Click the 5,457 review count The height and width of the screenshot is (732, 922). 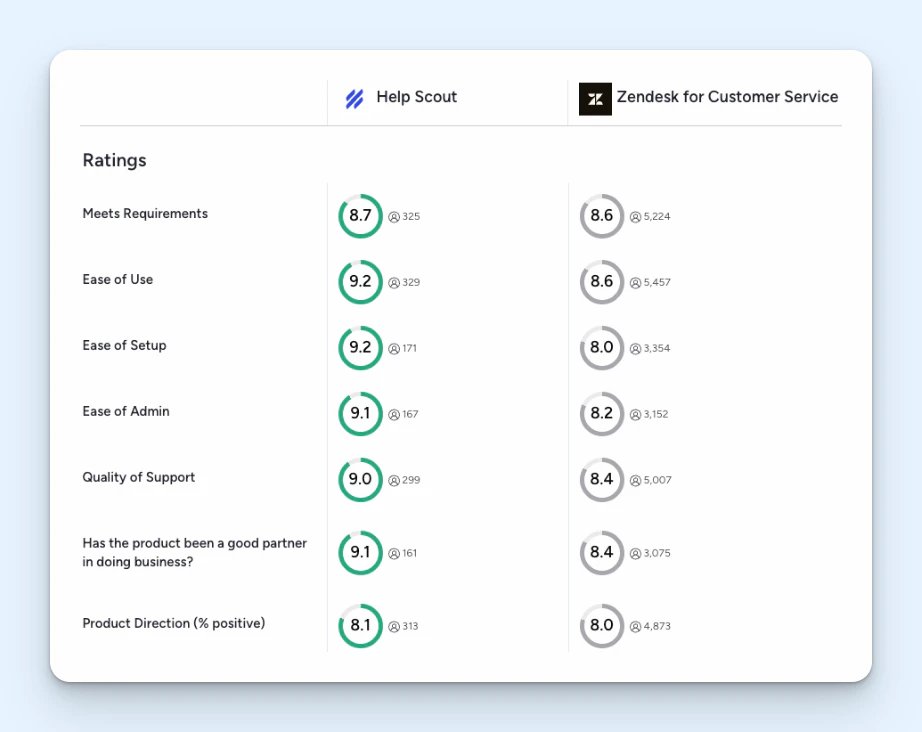[x=657, y=282]
